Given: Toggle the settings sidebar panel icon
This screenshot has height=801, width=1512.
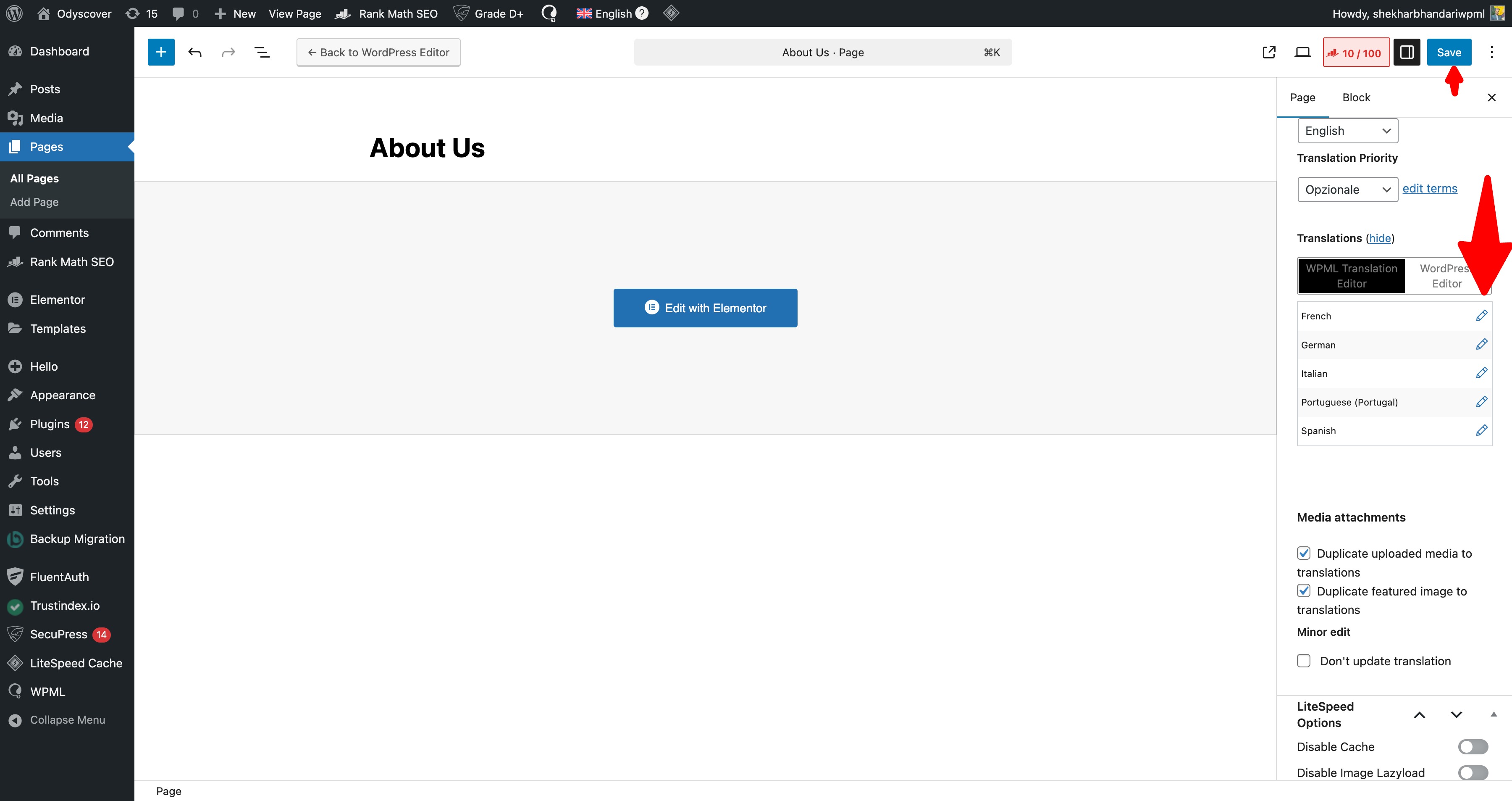Looking at the screenshot, I should click(x=1407, y=52).
